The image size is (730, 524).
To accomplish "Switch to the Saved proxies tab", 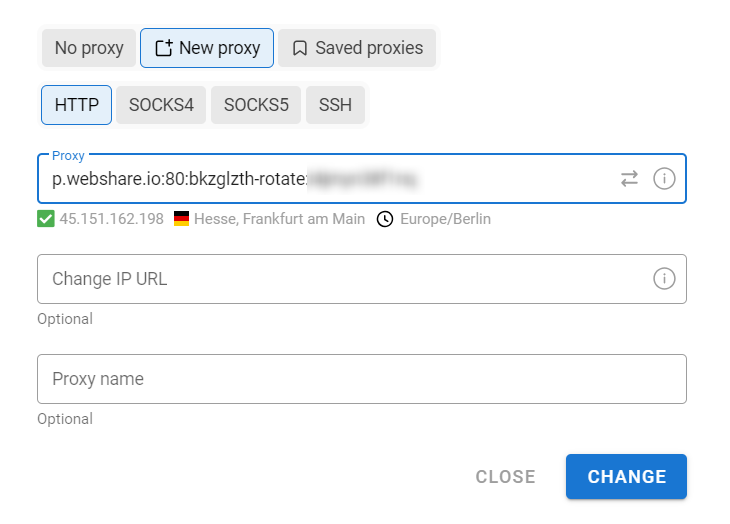I will click(x=357, y=48).
